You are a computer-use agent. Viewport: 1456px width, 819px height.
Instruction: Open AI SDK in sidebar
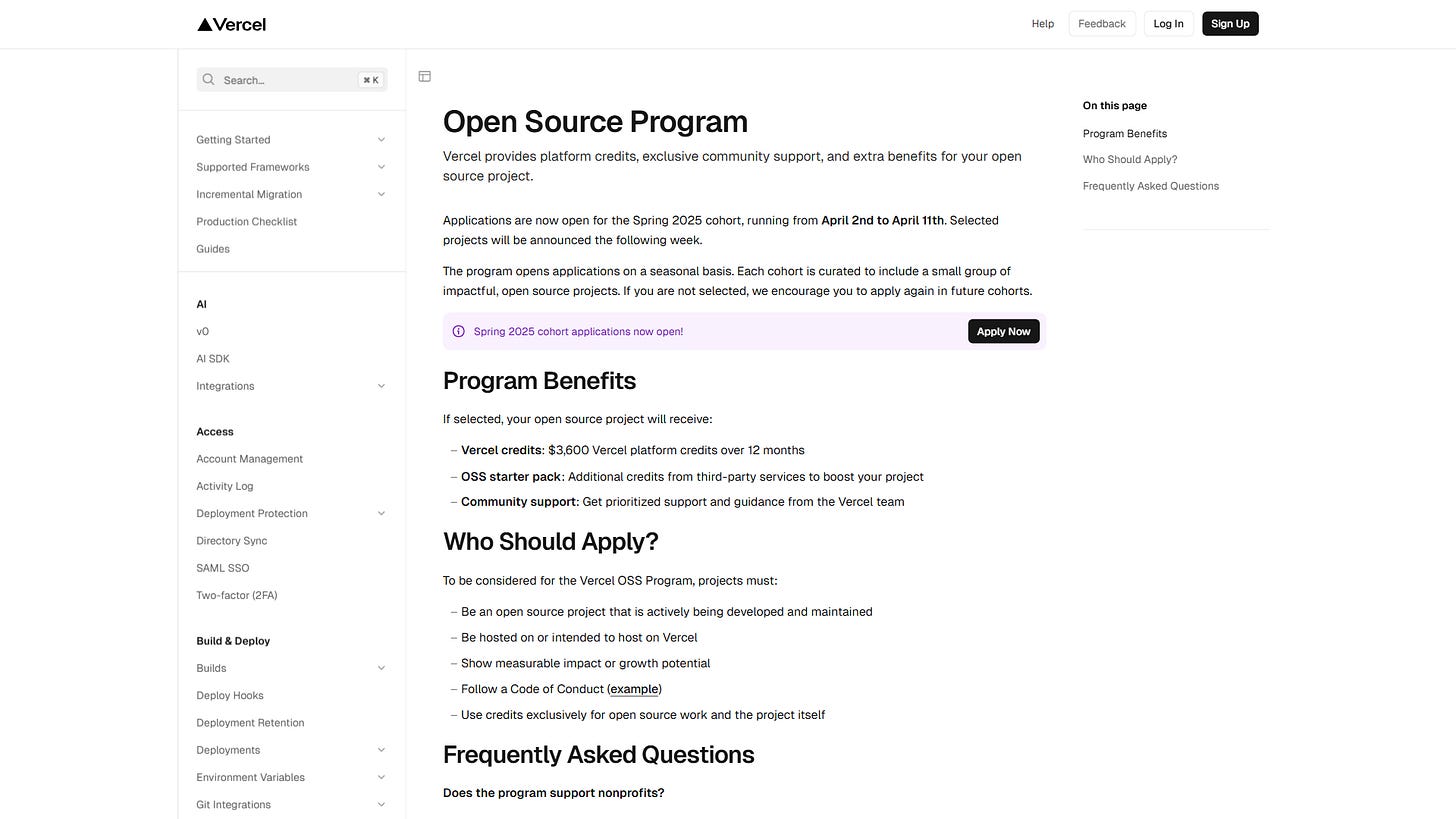point(213,359)
